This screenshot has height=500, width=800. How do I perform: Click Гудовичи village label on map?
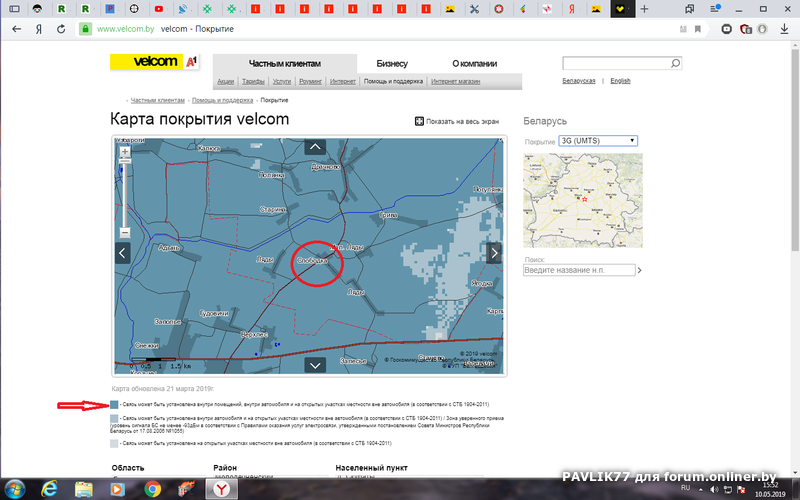point(214,313)
